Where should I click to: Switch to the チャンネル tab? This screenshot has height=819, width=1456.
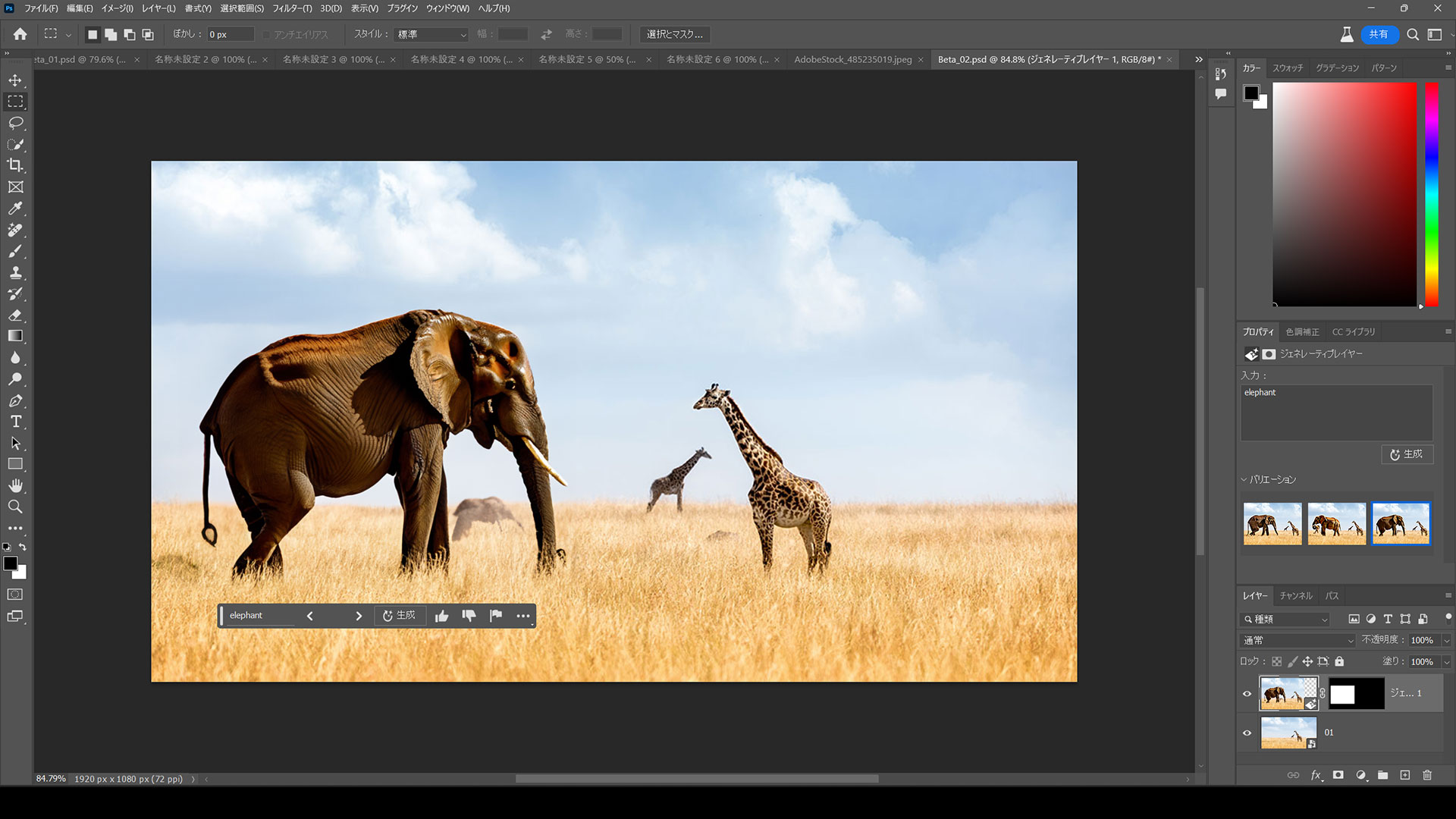click(1295, 596)
